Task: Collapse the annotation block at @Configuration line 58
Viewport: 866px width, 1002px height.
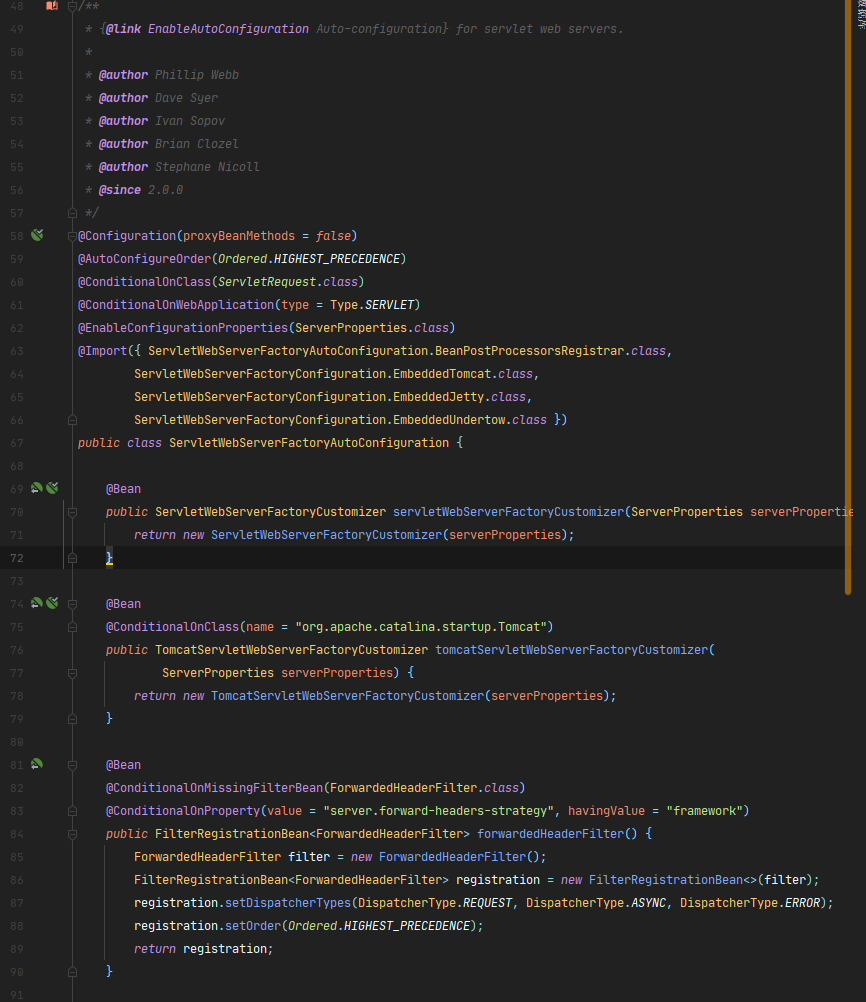Action: point(72,236)
